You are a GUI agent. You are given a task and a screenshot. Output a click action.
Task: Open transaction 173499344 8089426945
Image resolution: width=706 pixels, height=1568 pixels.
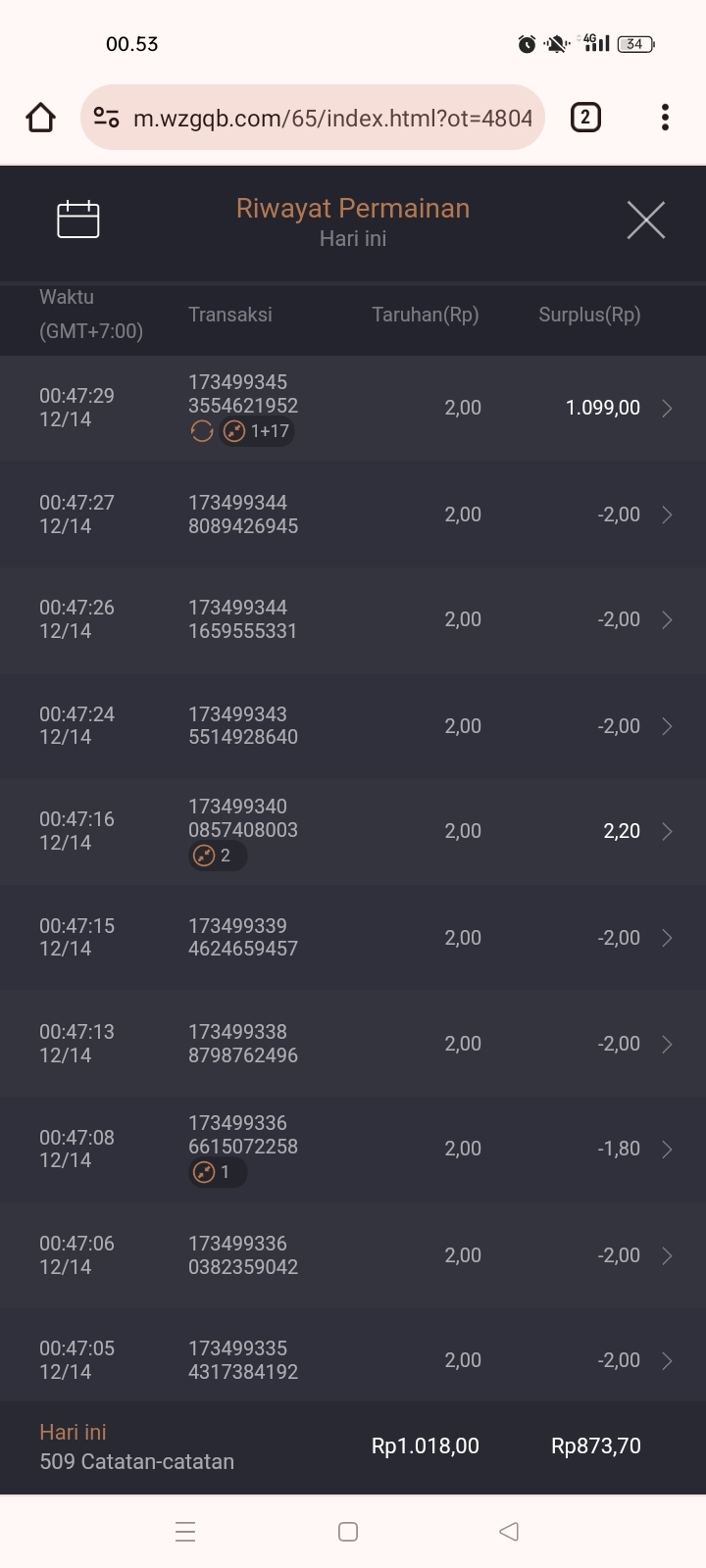pos(243,514)
